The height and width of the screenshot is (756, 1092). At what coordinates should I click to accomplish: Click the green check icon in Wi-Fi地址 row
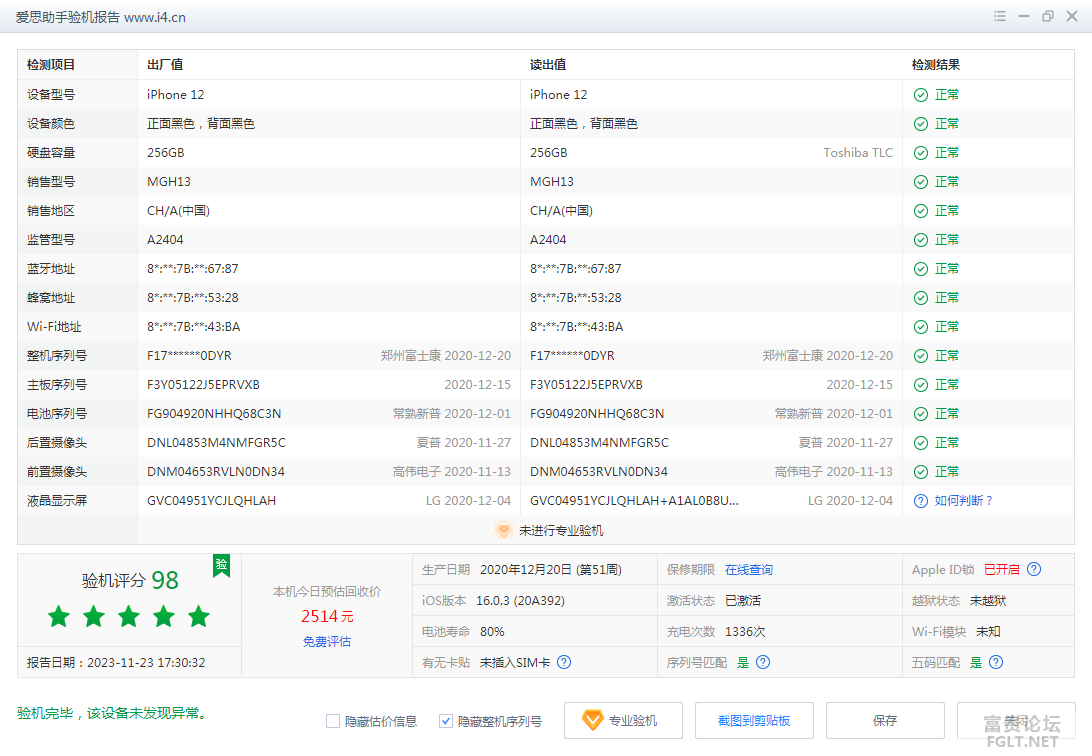click(921, 327)
